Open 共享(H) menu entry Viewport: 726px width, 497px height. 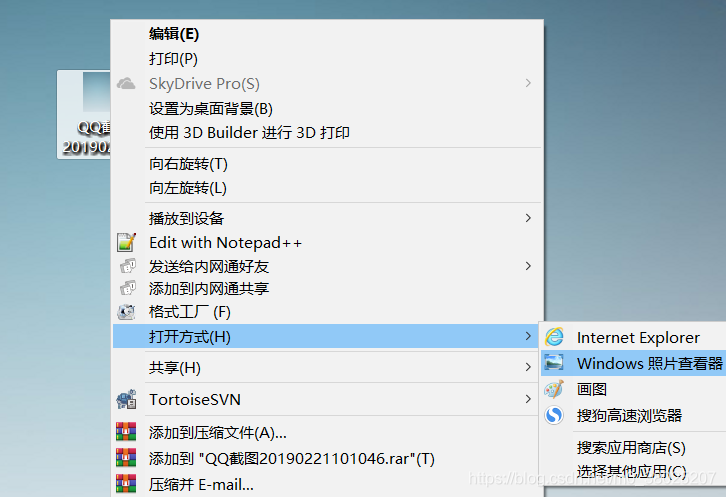click(x=327, y=368)
